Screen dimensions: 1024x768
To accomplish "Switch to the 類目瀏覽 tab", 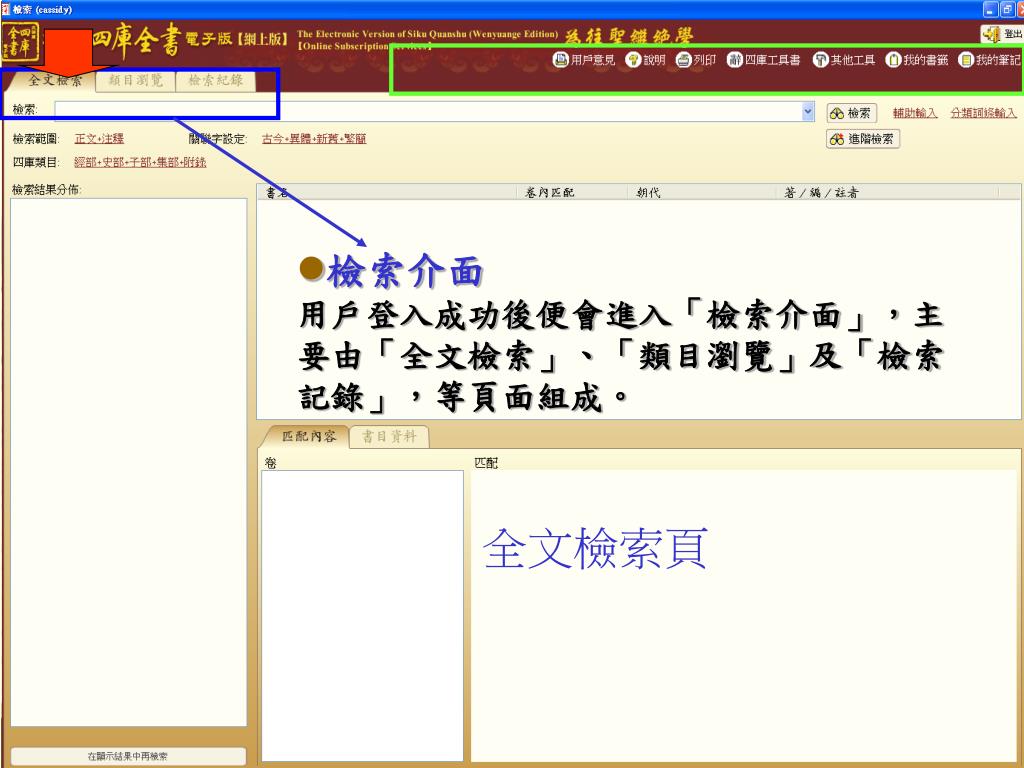I will click(x=136, y=80).
